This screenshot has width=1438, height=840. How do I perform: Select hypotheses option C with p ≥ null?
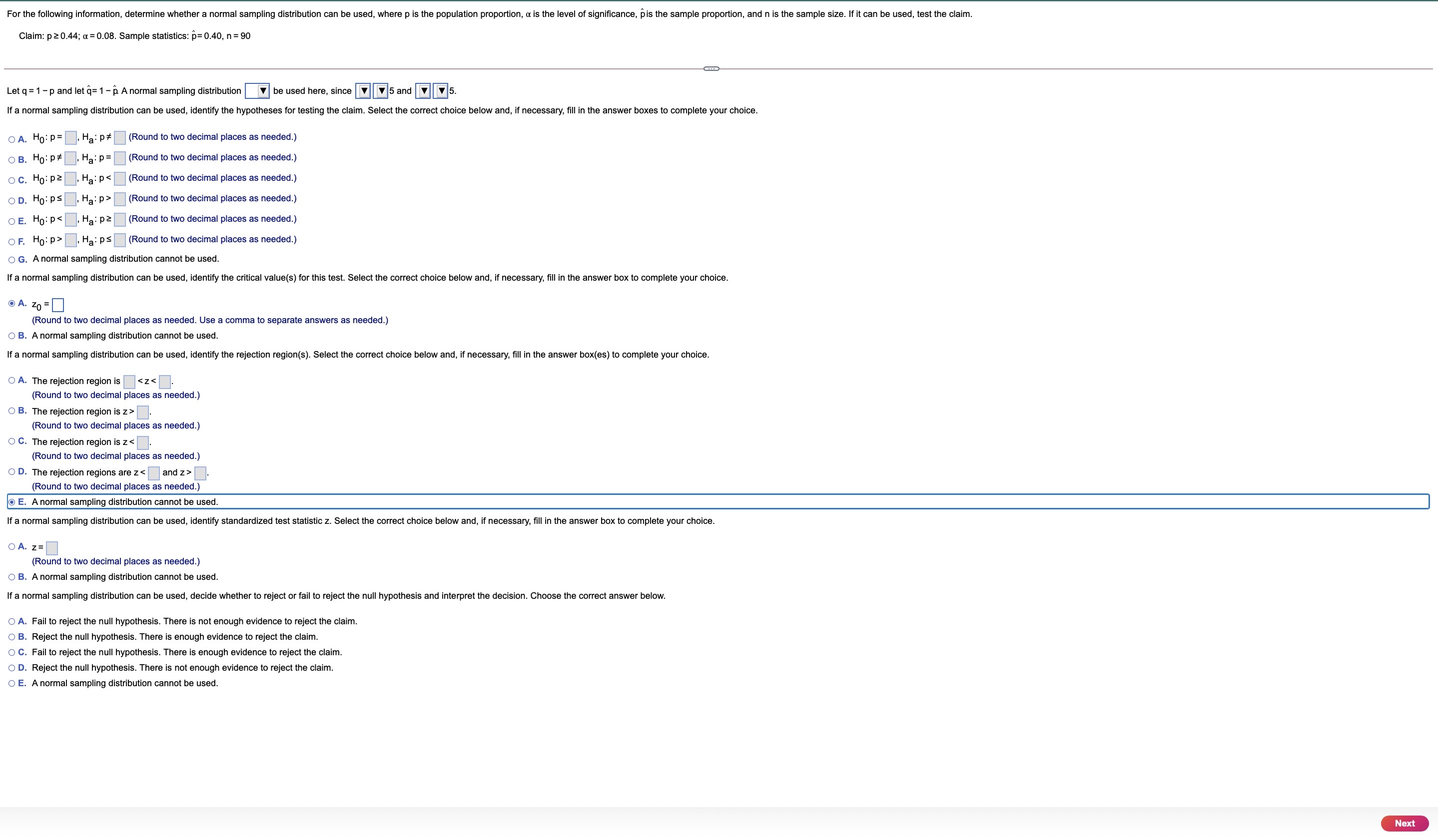(12, 180)
